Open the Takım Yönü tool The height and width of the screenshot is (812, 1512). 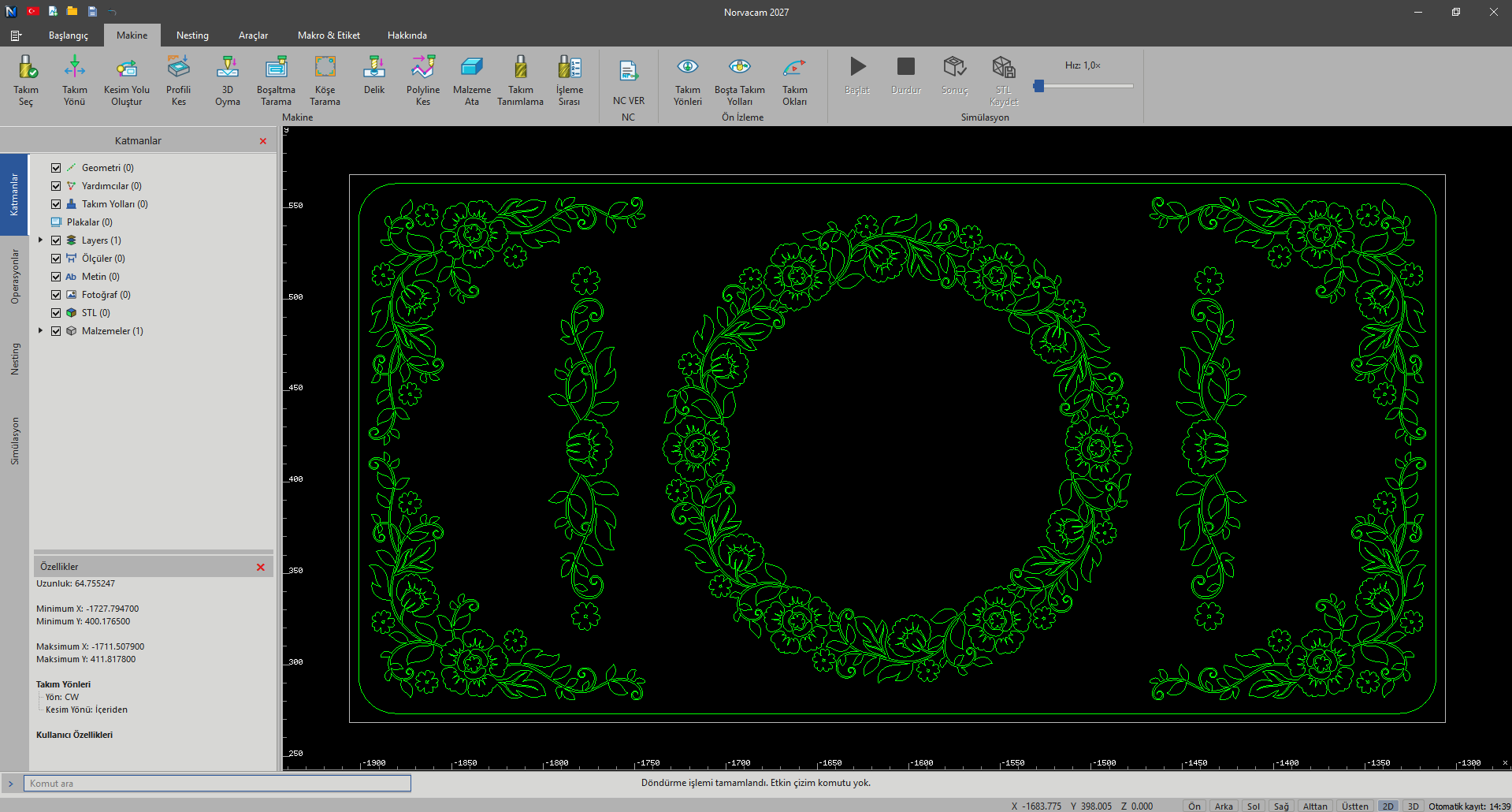tap(75, 80)
